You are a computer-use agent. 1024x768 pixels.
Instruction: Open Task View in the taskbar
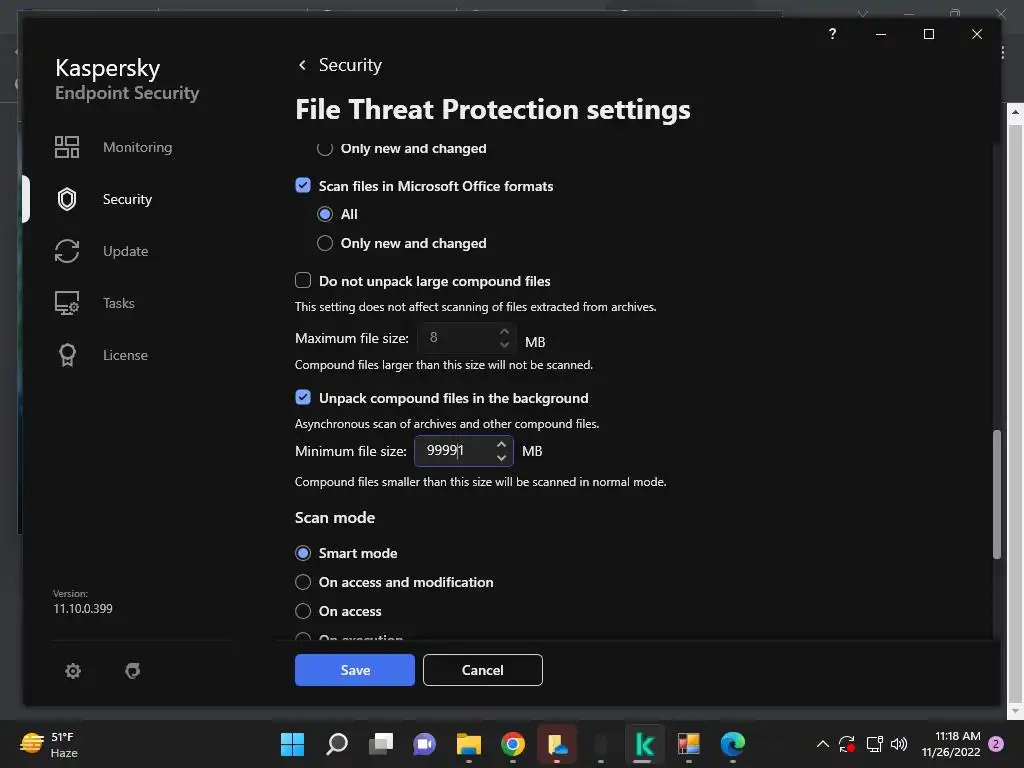point(381,744)
